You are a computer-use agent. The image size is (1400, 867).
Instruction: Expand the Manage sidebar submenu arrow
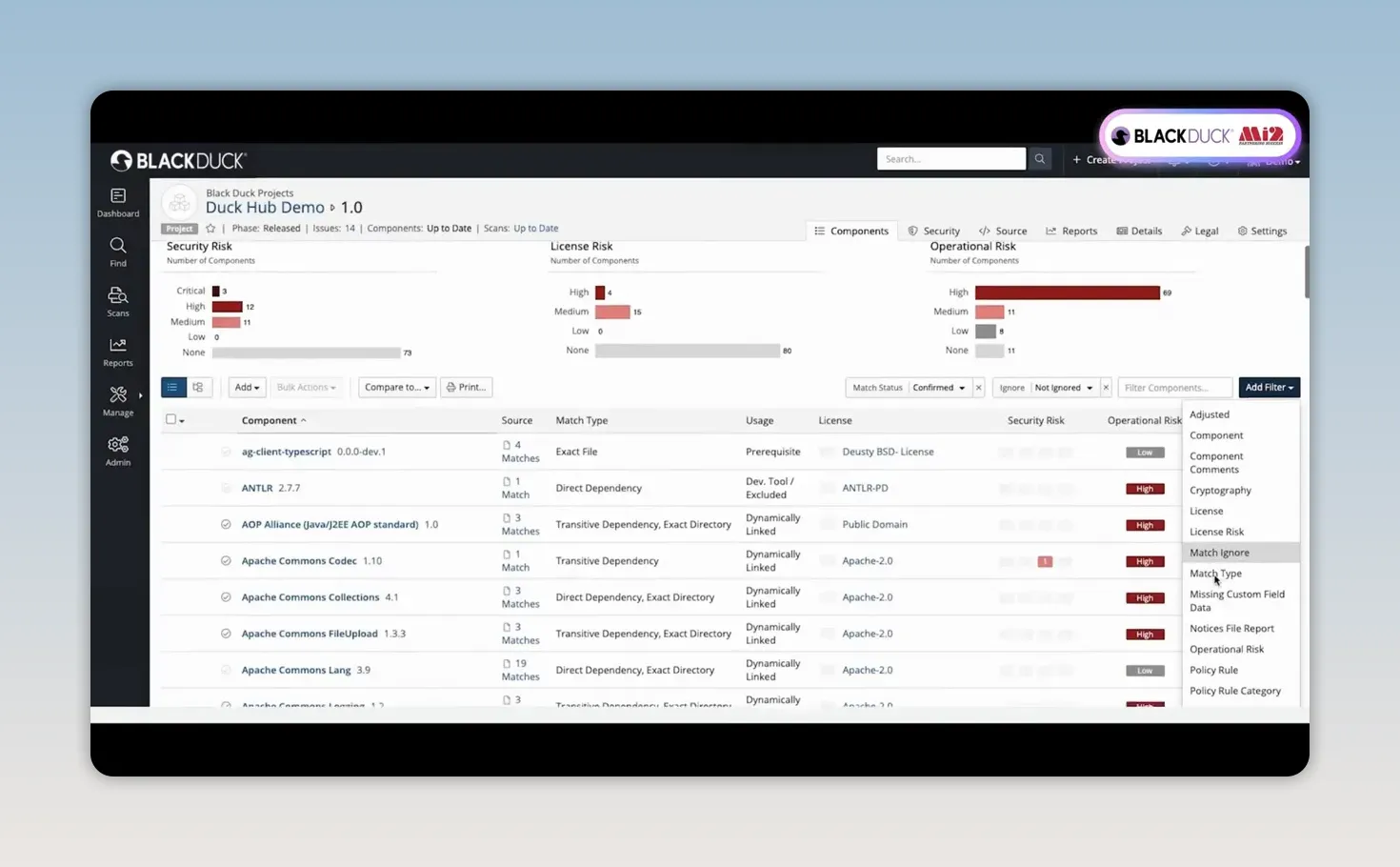[x=141, y=395]
